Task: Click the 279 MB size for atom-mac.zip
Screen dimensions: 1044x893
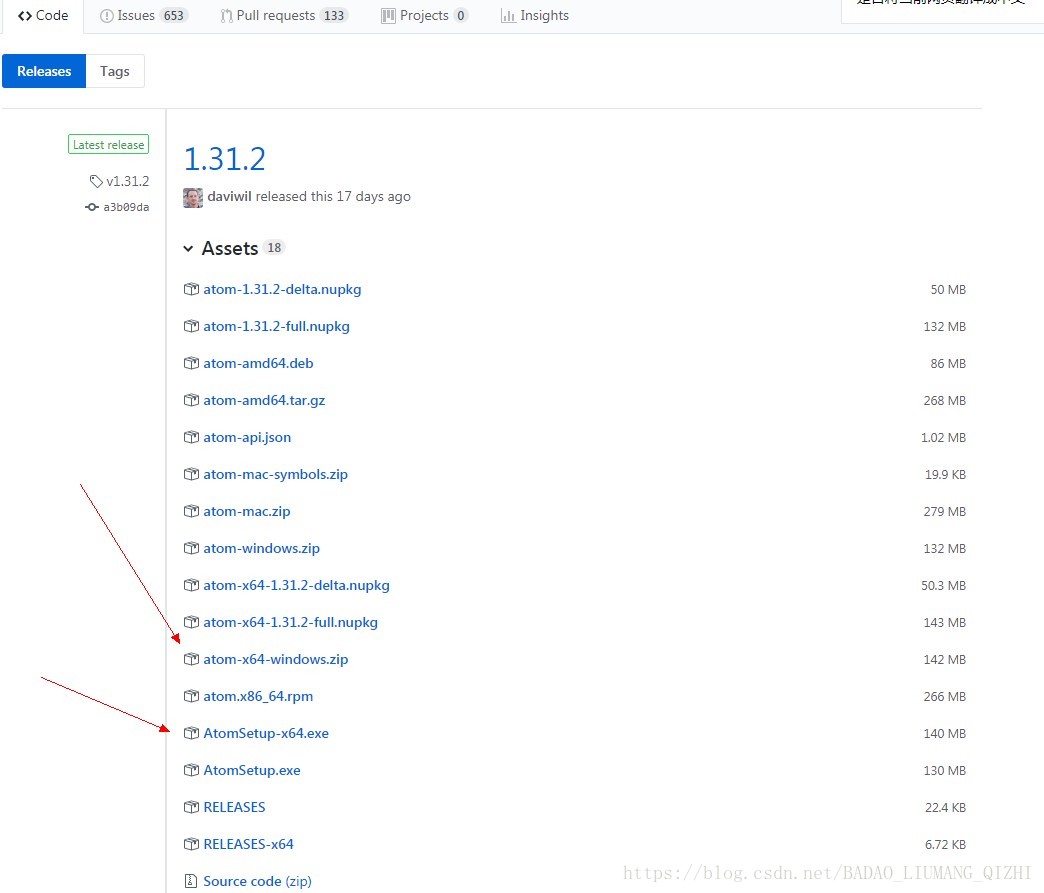Action: point(944,511)
